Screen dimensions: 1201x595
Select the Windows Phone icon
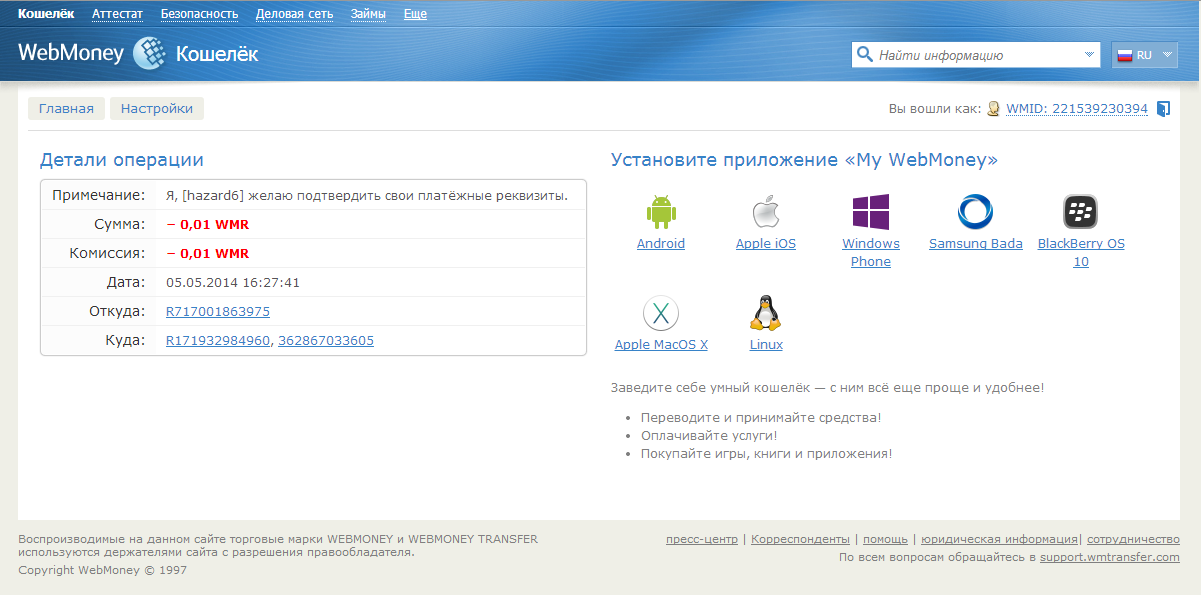point(870,212)
